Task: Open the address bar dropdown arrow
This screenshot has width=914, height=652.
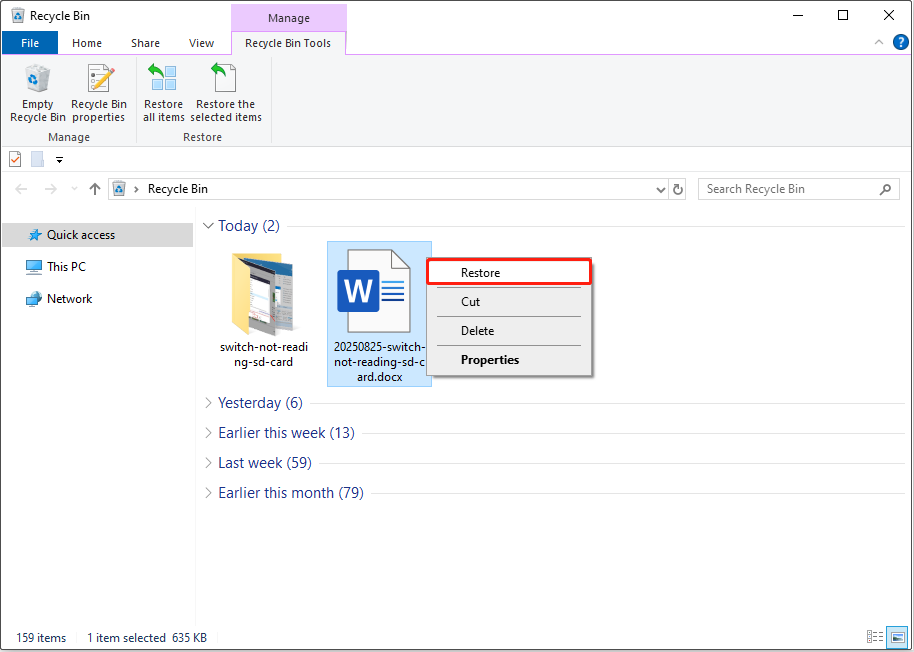Action: click(659, 189)
